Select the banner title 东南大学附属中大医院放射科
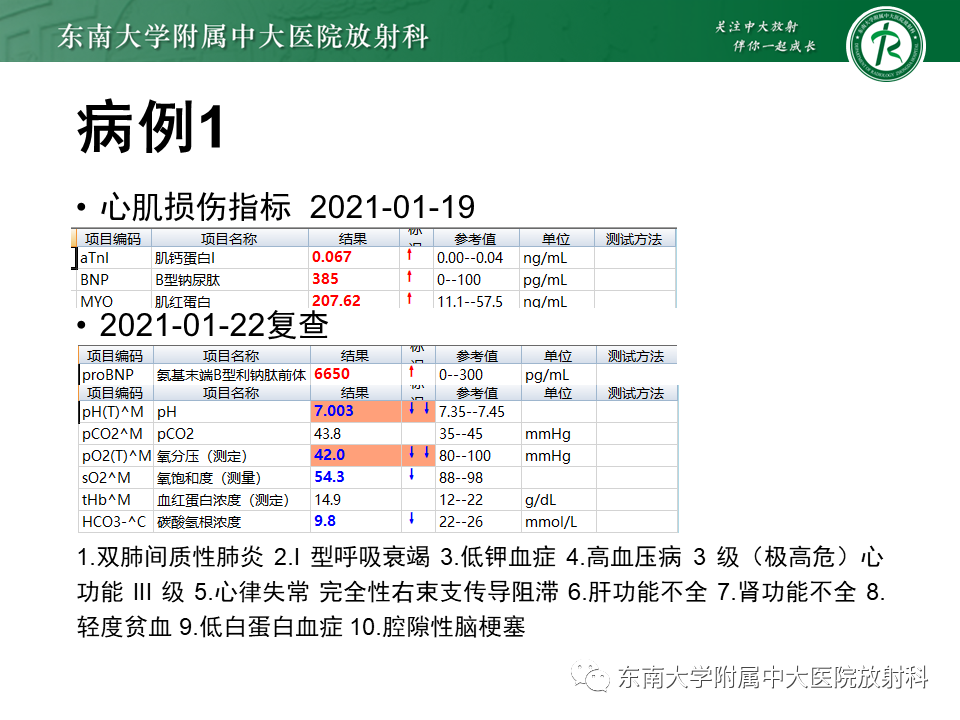 243,36
